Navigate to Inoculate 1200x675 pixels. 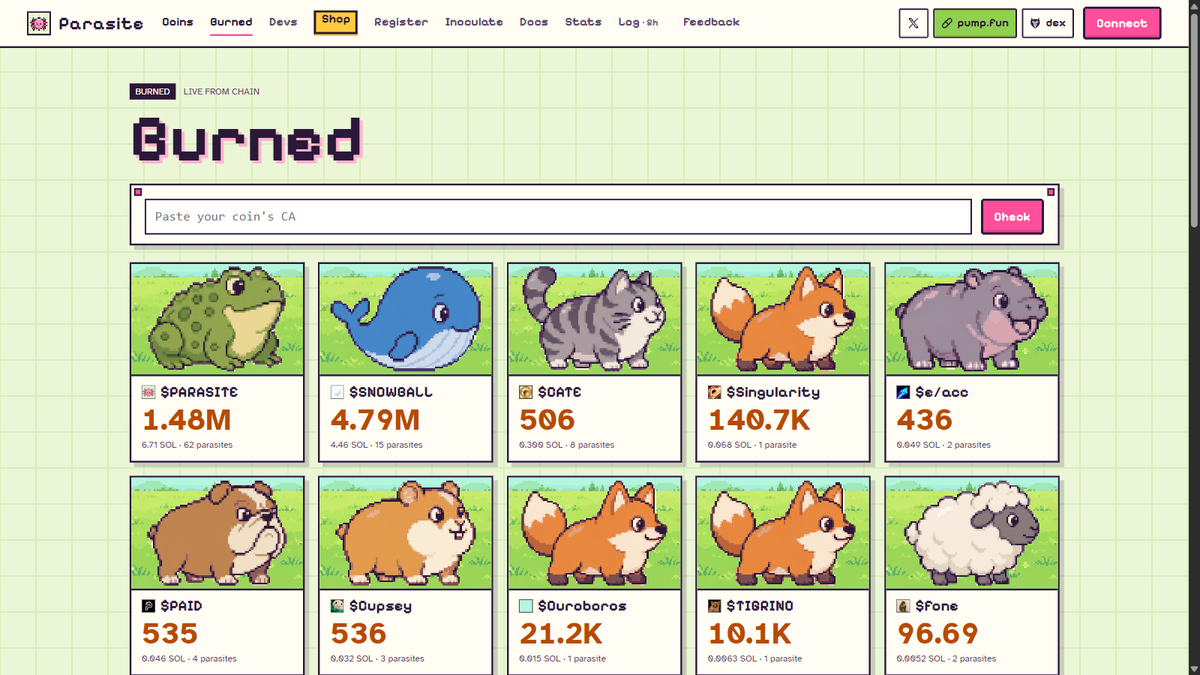[474, 22]
